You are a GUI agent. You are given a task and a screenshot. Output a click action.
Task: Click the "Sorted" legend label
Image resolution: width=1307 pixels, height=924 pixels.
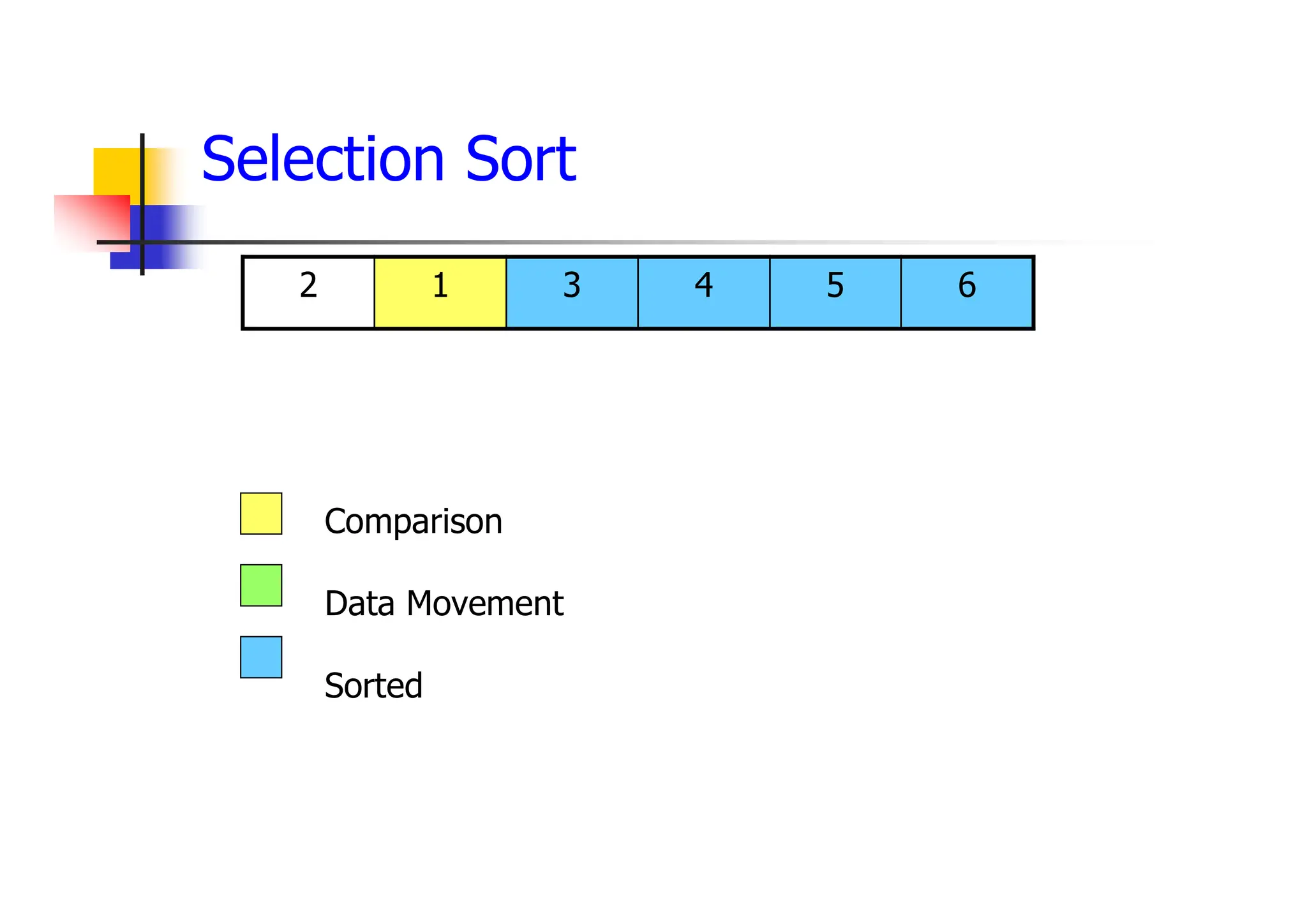373,686
